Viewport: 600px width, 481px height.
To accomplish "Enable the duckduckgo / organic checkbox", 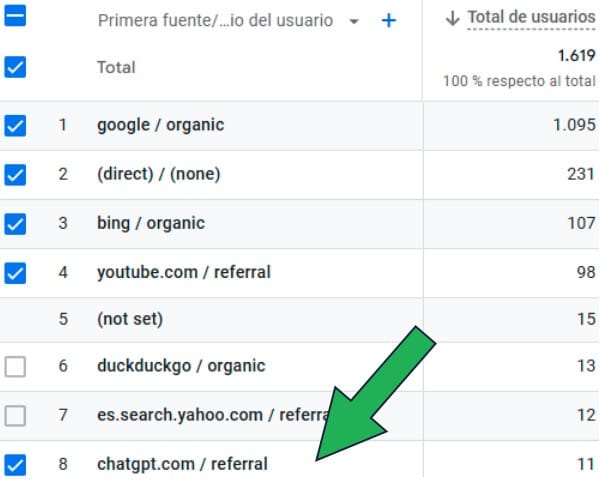I will pos(15,367).
